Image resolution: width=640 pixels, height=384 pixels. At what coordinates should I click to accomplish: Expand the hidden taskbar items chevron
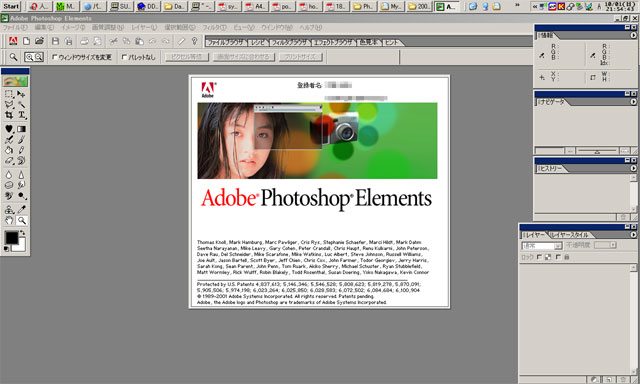tap(517, 6)
